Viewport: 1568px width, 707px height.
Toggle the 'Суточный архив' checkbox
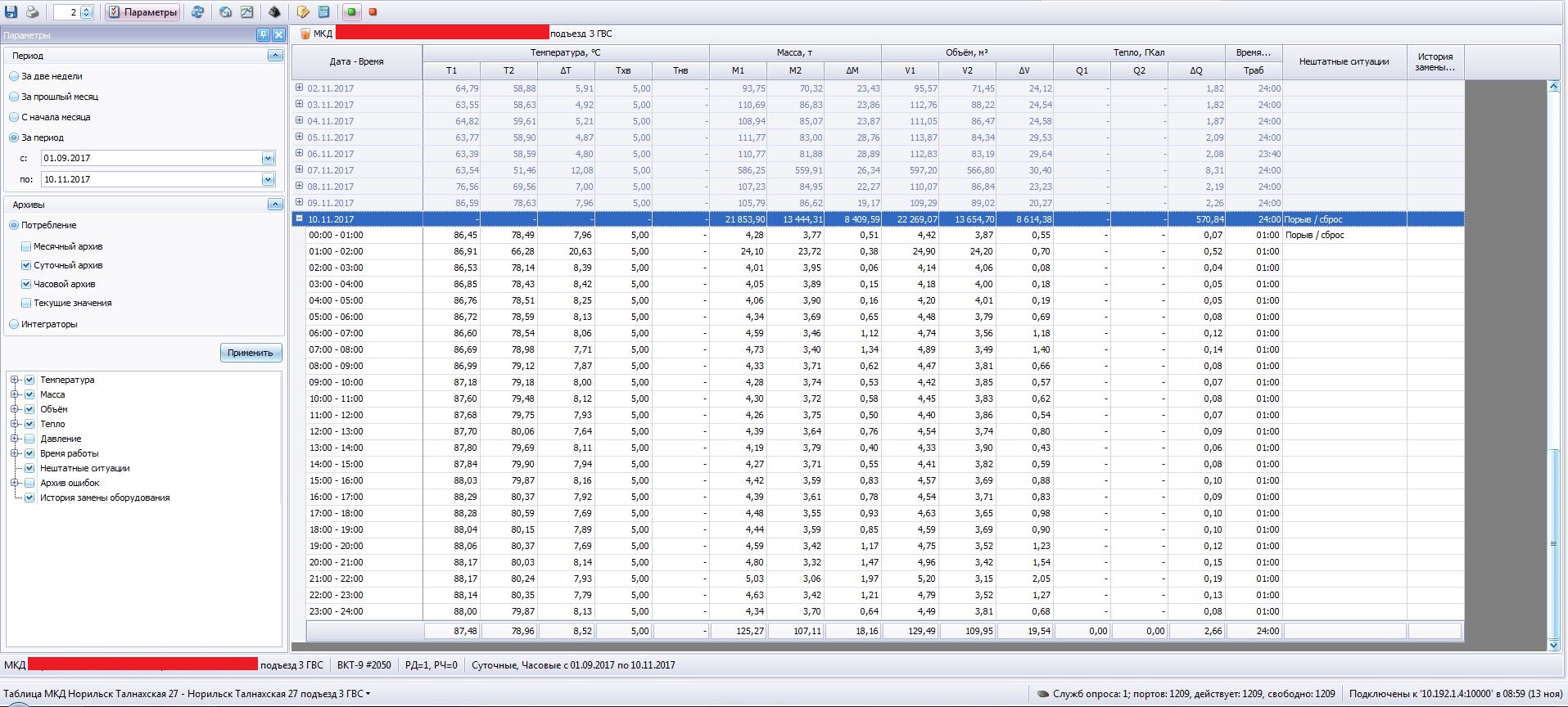click(26, 265)
